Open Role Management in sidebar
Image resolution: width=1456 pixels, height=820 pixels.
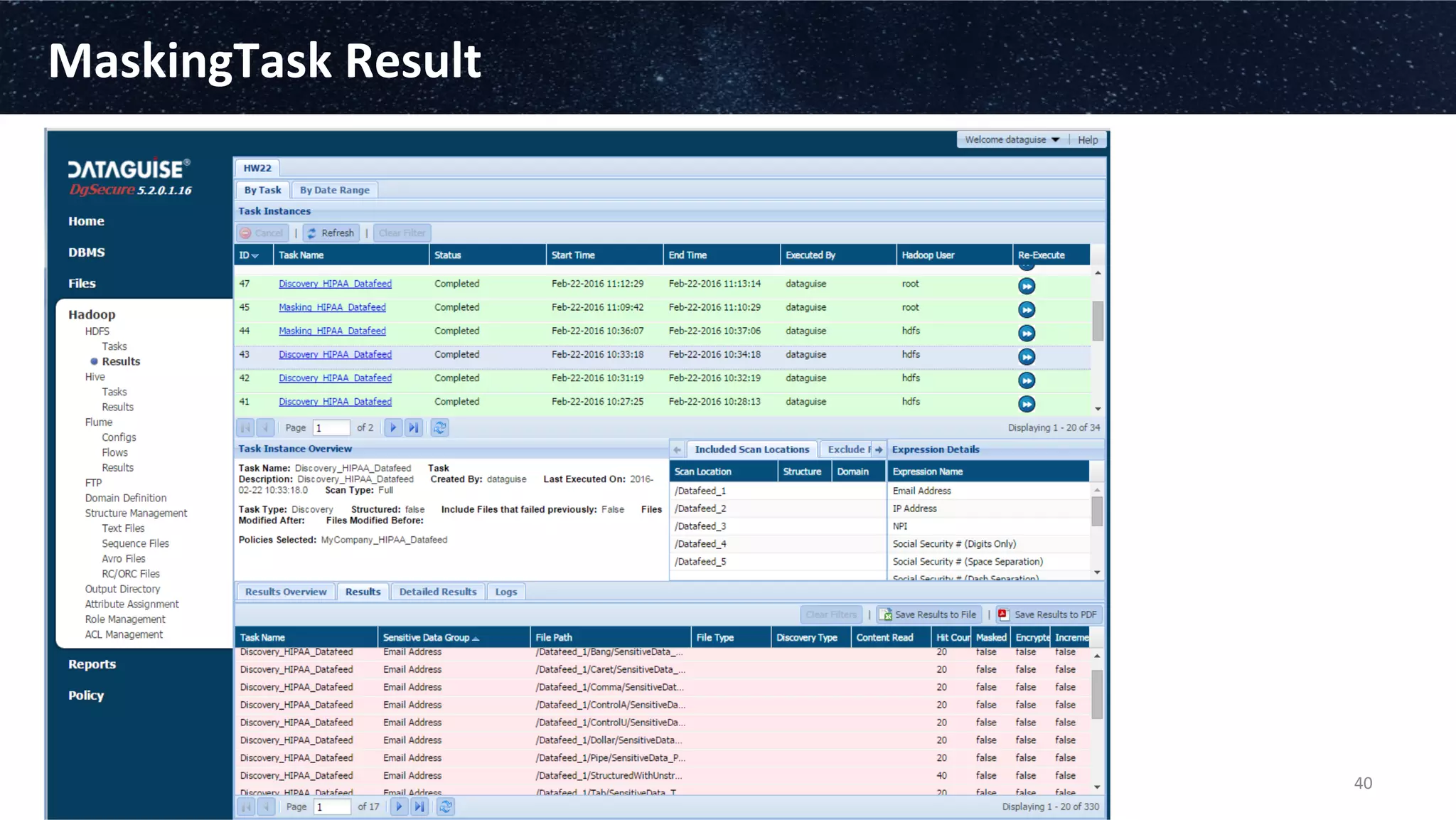point(125,619)
